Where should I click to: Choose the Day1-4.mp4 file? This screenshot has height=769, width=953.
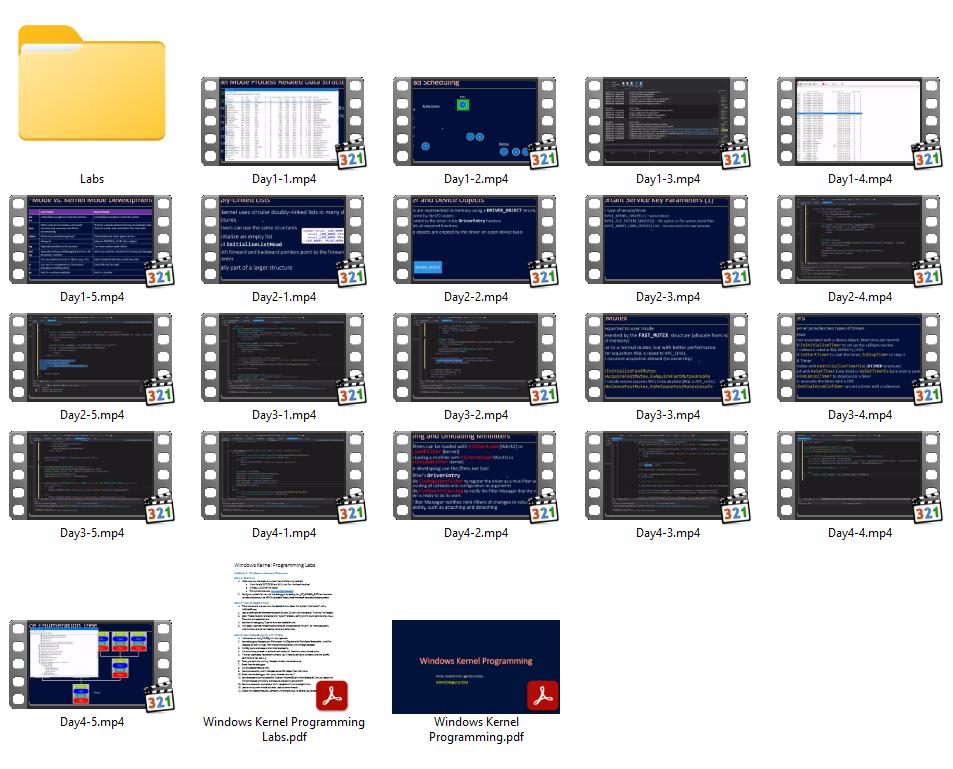point(859,122)
